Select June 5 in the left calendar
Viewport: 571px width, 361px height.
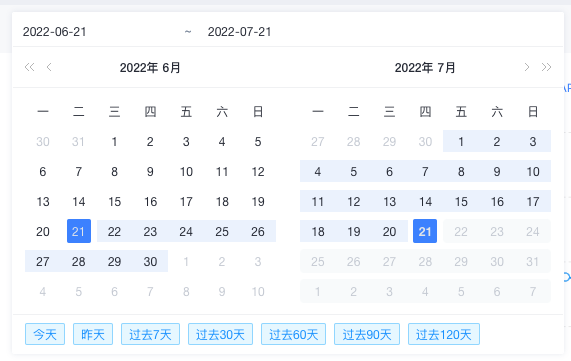coord(258,141)
